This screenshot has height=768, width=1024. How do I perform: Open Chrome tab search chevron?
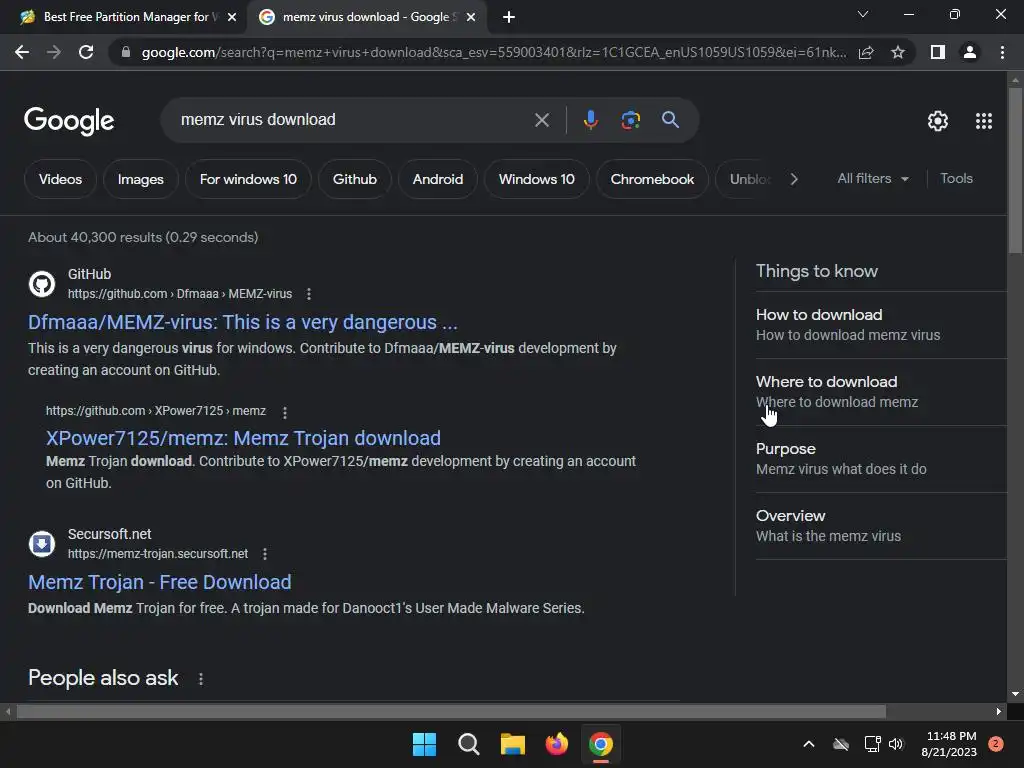pyautogui.click(x=863, y=14)
